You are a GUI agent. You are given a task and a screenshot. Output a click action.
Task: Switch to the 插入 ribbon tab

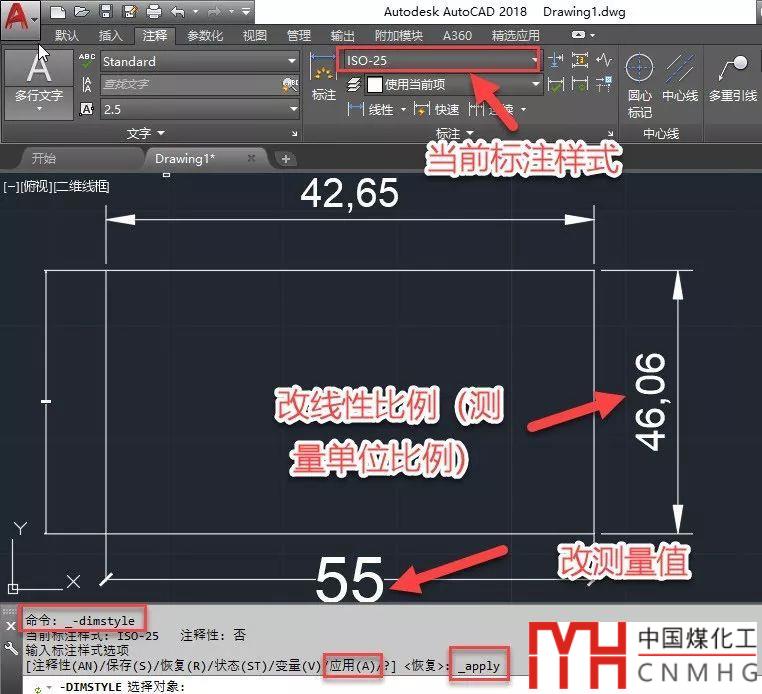(x=111, y=36)
